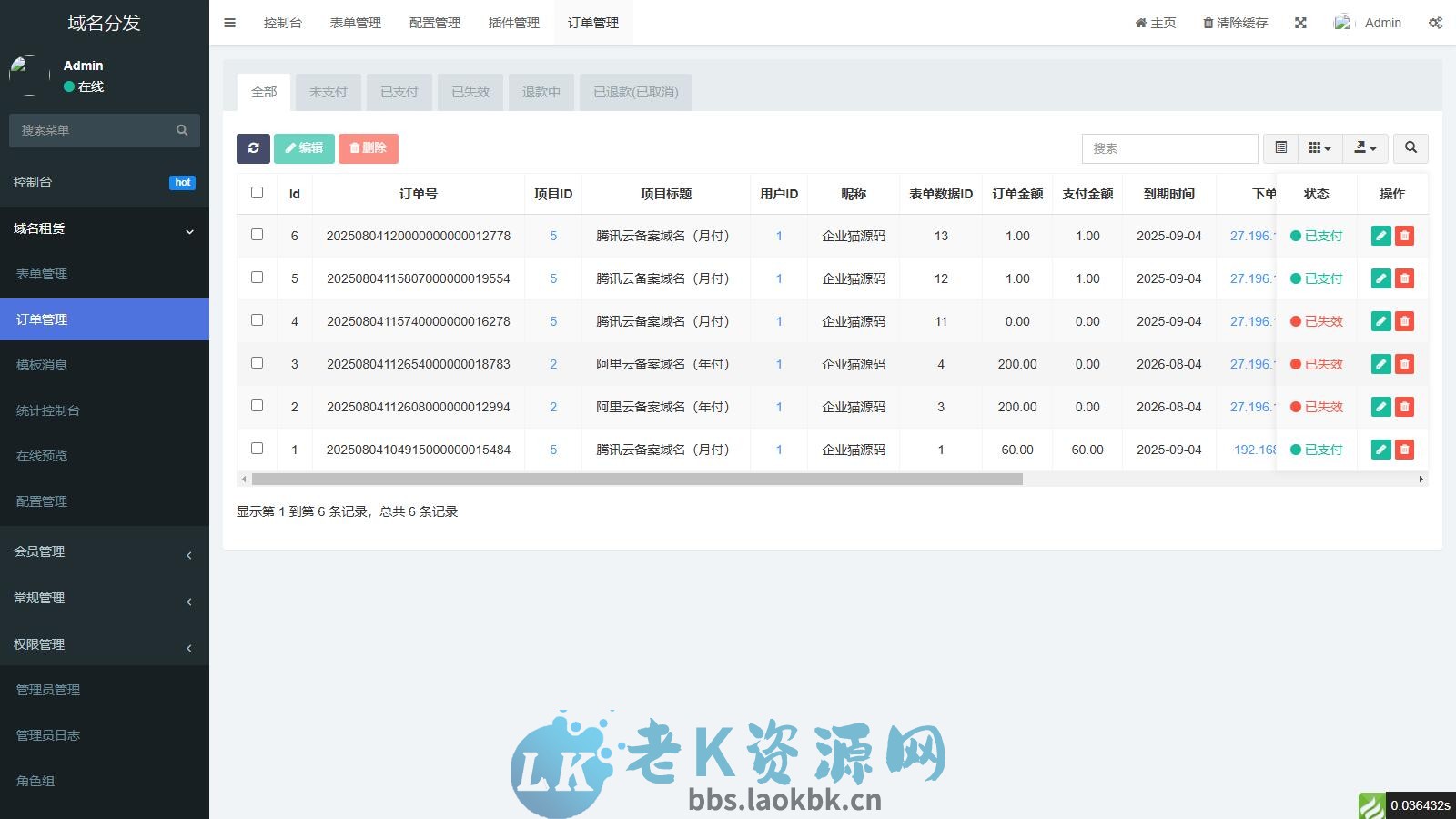
Task: Click the home (主页) icon
Action: tap(1139, 23)
